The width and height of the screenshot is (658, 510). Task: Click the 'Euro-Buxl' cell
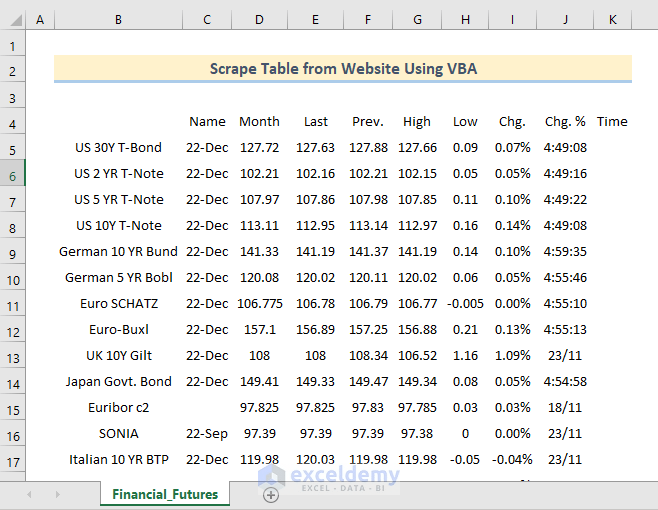(x=118, y=330)
